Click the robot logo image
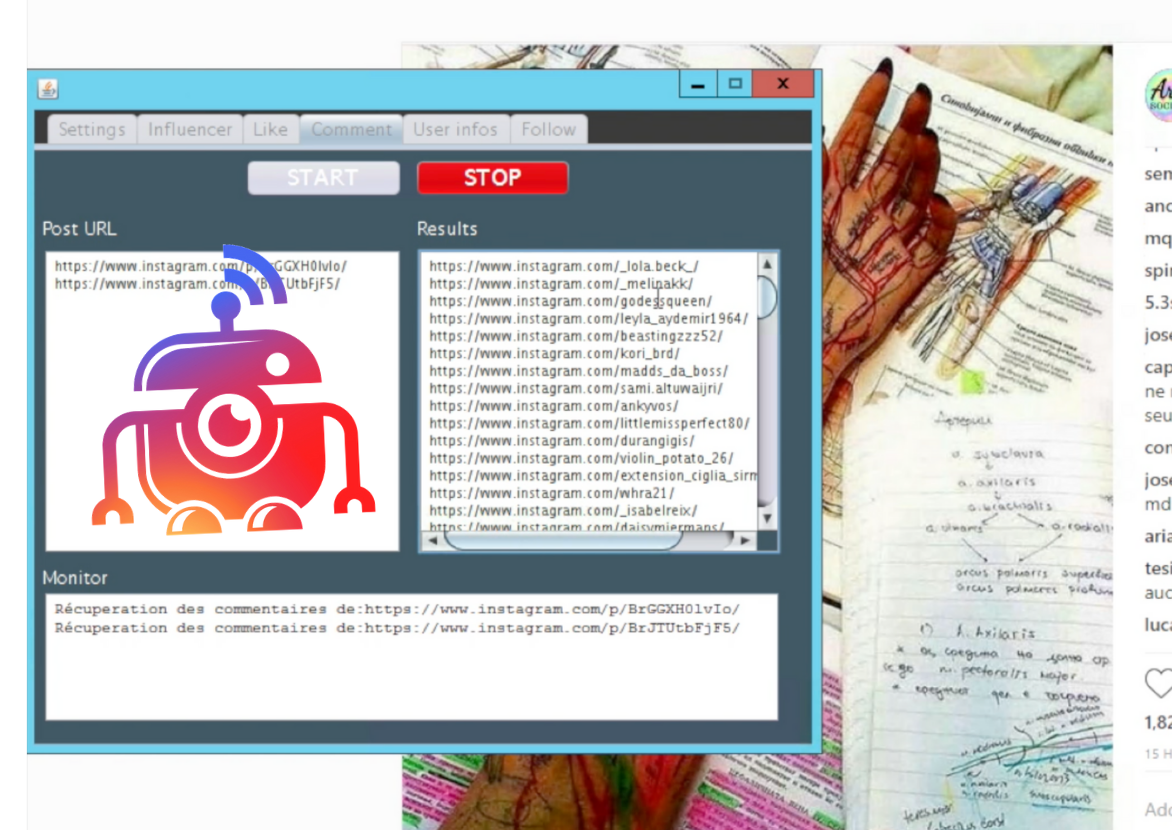 tap(232, 390)
